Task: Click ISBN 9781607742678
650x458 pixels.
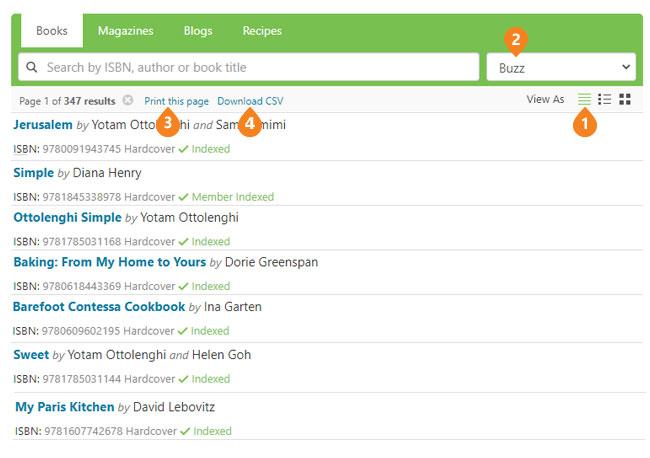Action: pyautogui.click(x=83, y=431)
